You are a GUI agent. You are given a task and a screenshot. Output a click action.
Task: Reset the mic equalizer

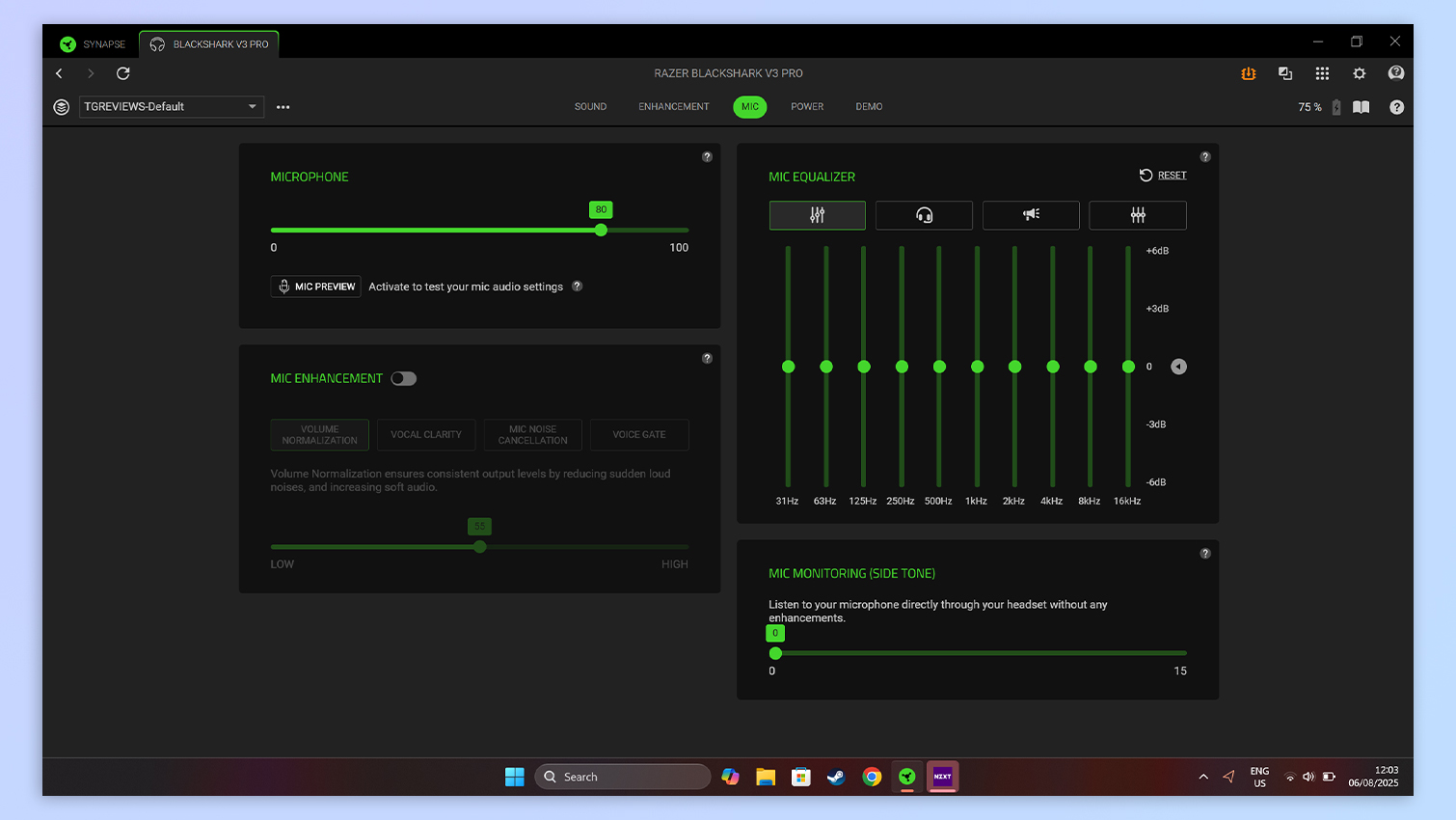1163,176
